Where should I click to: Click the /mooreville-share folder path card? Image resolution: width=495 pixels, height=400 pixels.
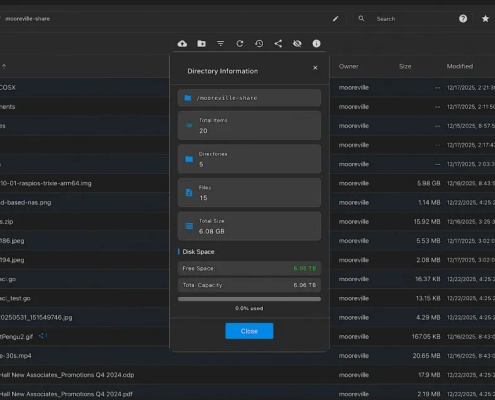tap(249, 98)
